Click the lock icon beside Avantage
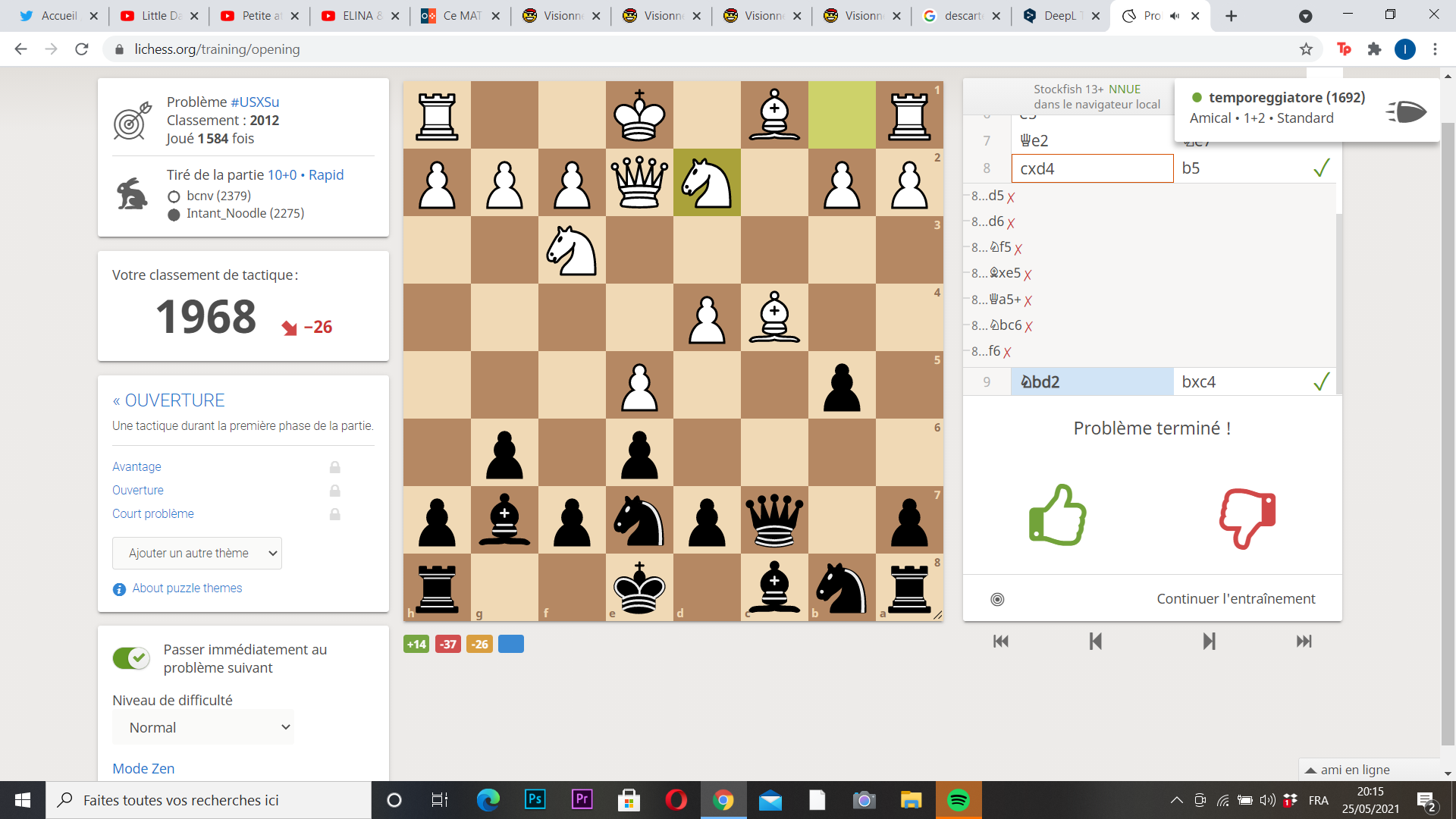This screenshot has height=819, width=1456. coord(334,467)
